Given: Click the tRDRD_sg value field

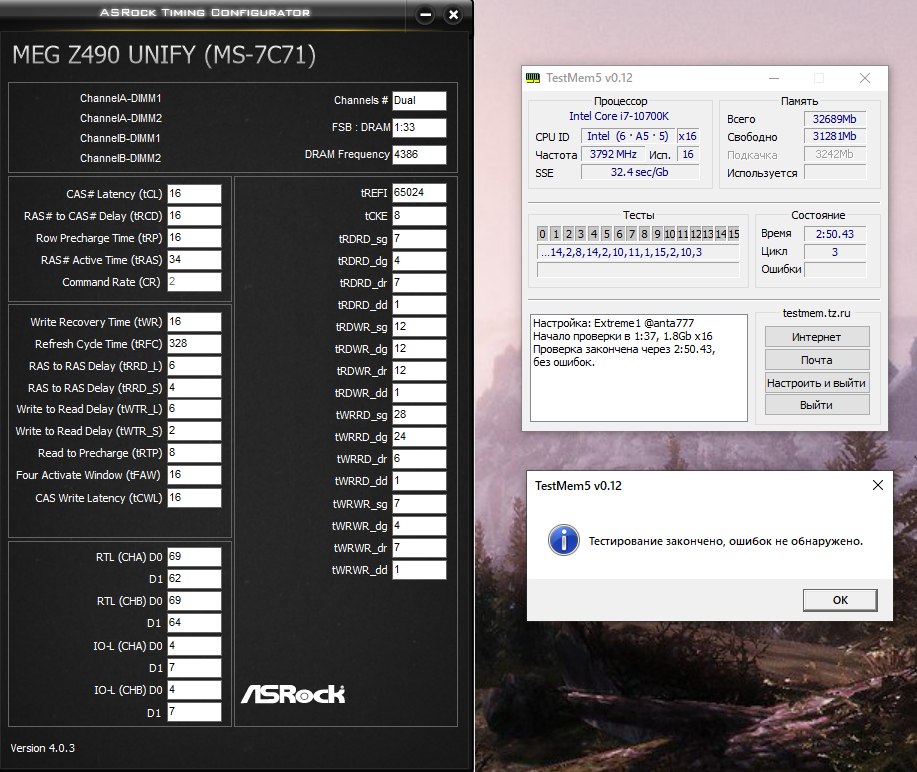Looking at the screenshot, I should pos(419,239).
